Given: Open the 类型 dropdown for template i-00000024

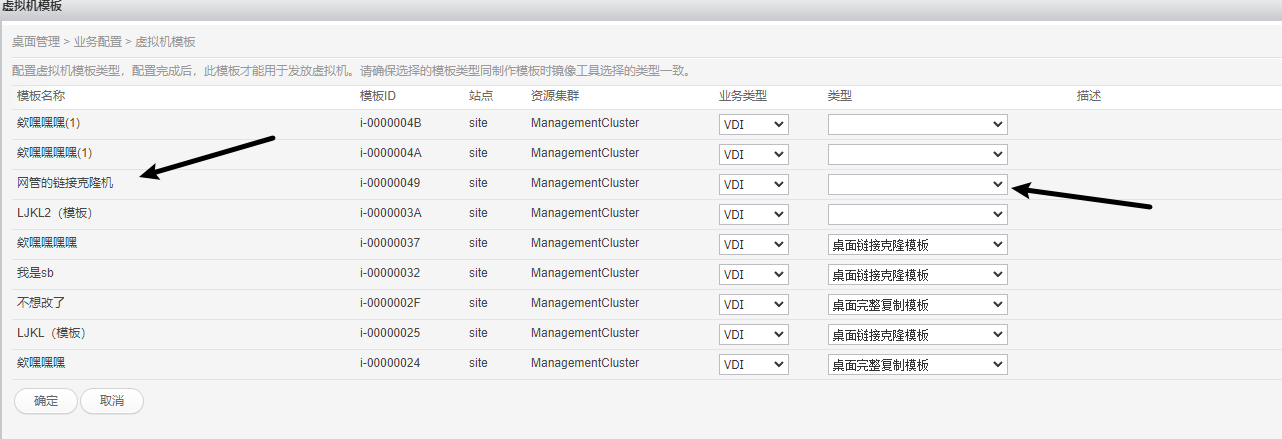Looking at the screenshot, I should click(917, 364).
